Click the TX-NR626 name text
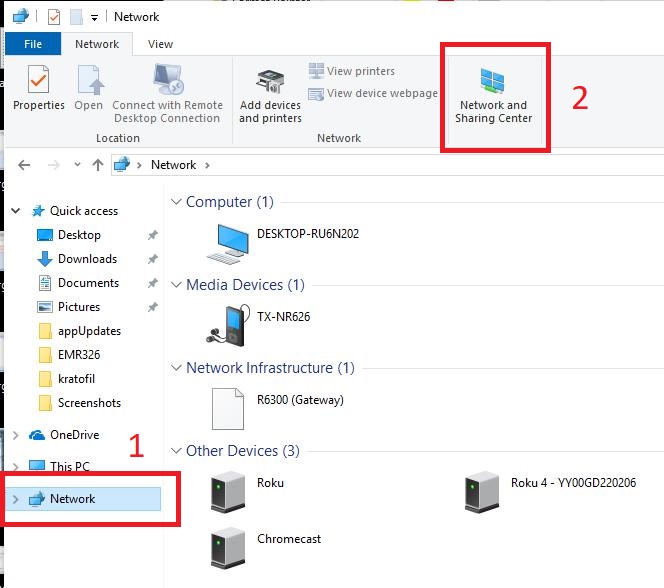Image resolution: width=664 pixels, height=588 pixels. (x=283, y=317)
